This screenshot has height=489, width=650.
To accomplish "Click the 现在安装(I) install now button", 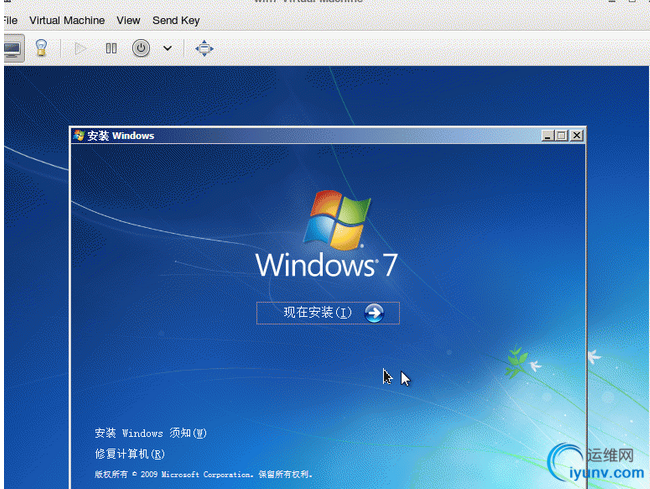I will click(328, 313).
